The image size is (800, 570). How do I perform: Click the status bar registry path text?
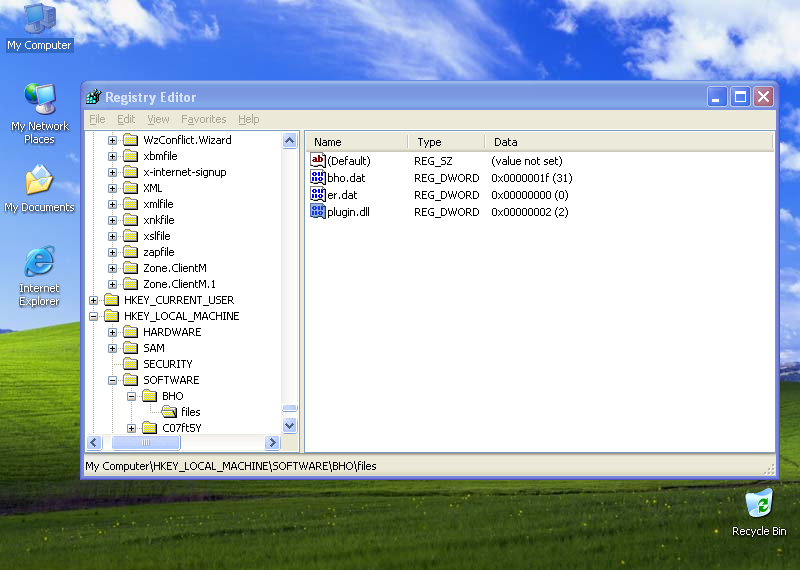coord(231,466)
